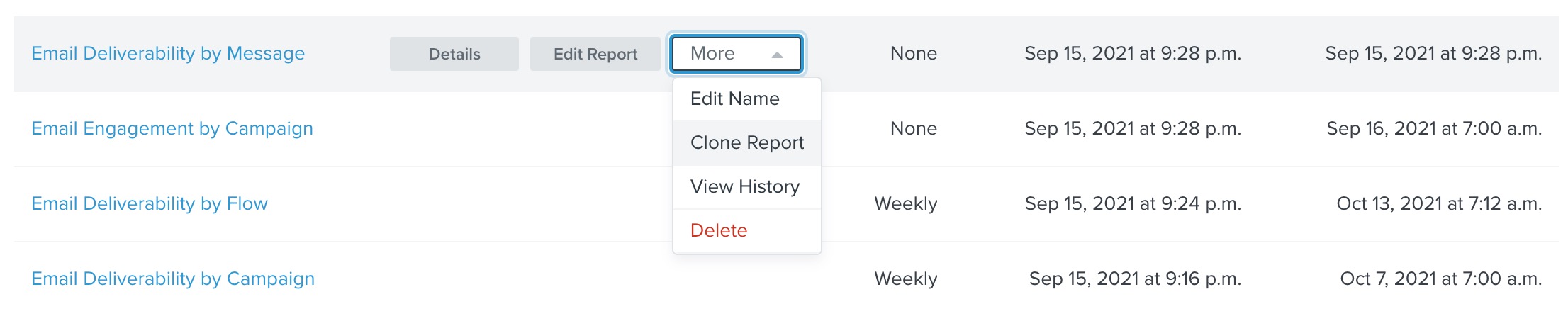This screenshot has width=1568, height=309.
Task: Click the Details button
Action: pos(454,54)
